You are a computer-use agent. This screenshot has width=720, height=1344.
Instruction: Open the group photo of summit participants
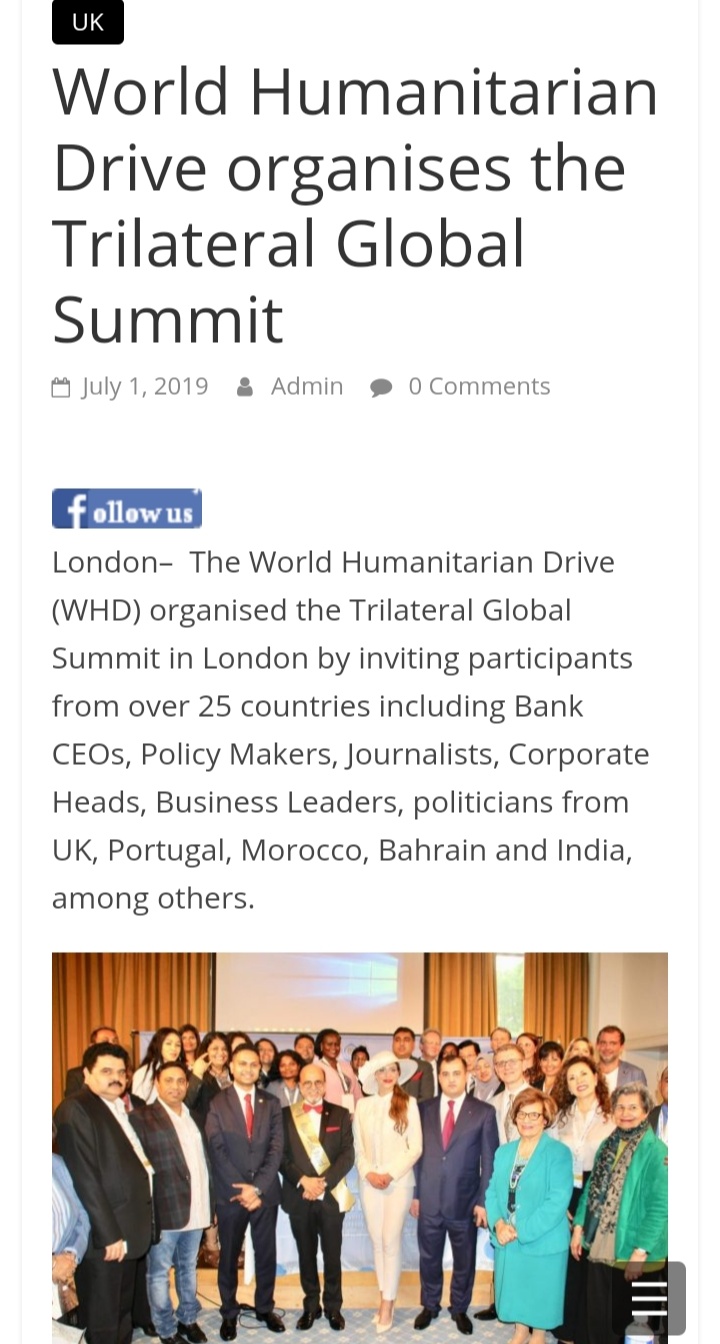tap(360, 1147)
